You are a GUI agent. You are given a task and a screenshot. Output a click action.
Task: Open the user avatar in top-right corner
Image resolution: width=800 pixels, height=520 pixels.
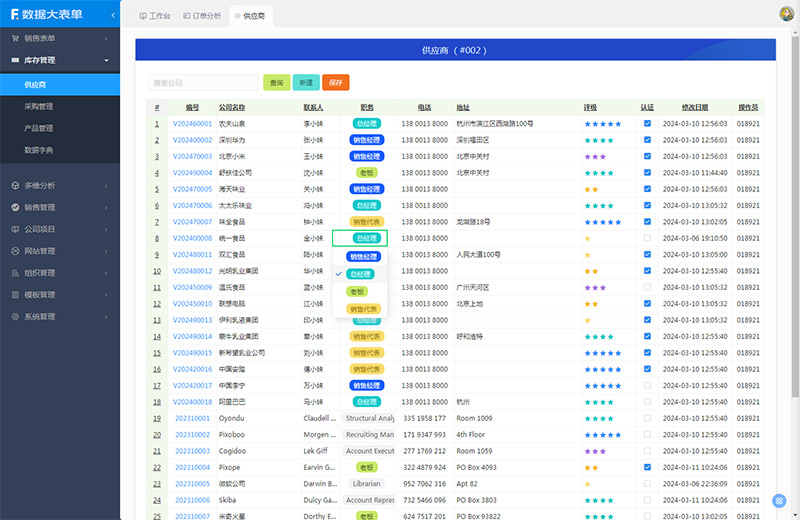click(786, 14)
